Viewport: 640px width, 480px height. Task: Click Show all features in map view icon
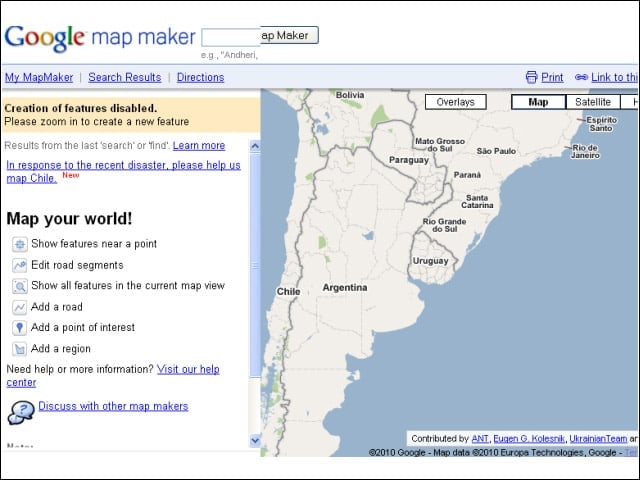point(20,286)
